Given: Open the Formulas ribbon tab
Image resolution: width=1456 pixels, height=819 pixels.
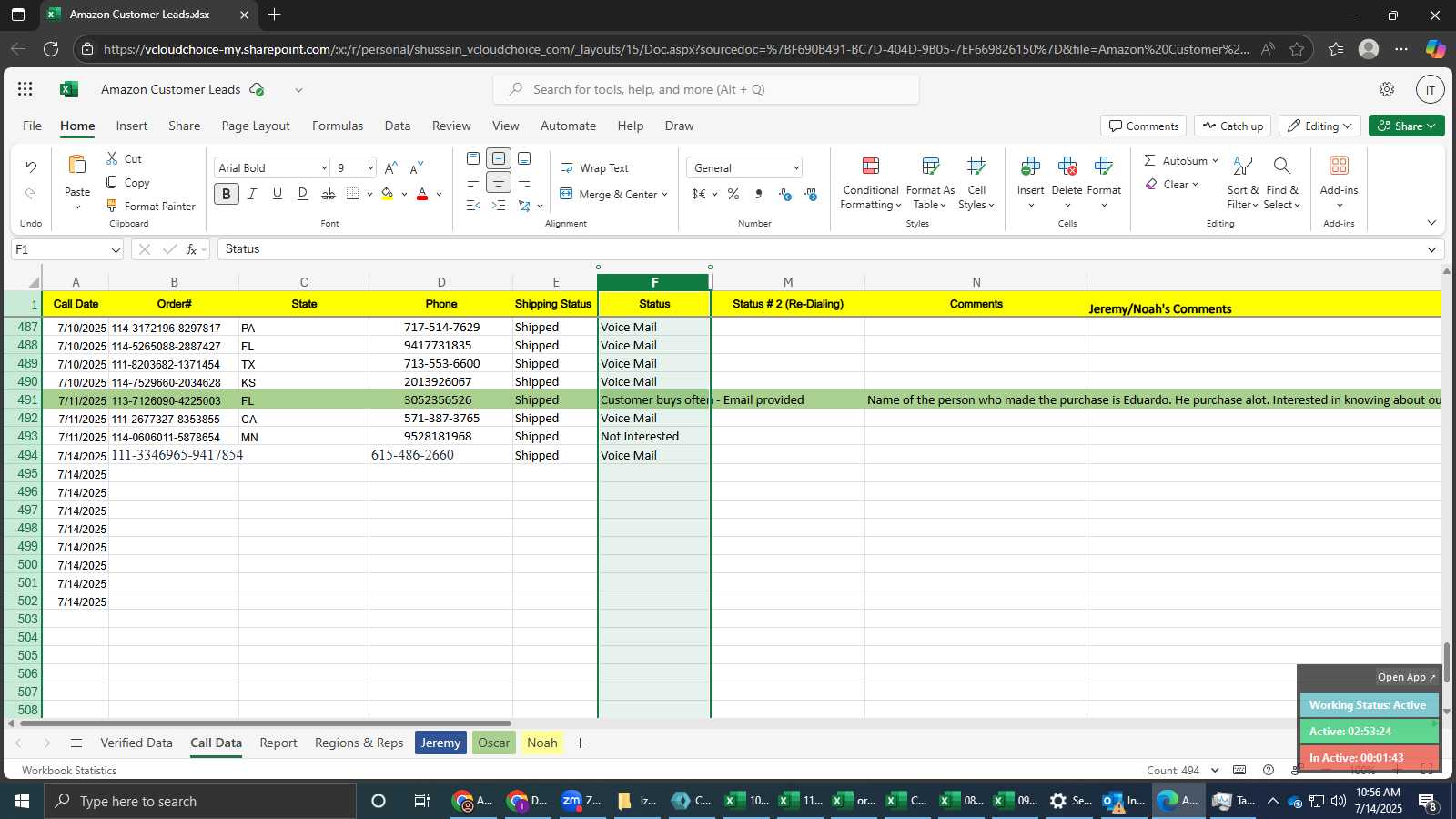Looking at the screenshot, I should pos(338,126).
